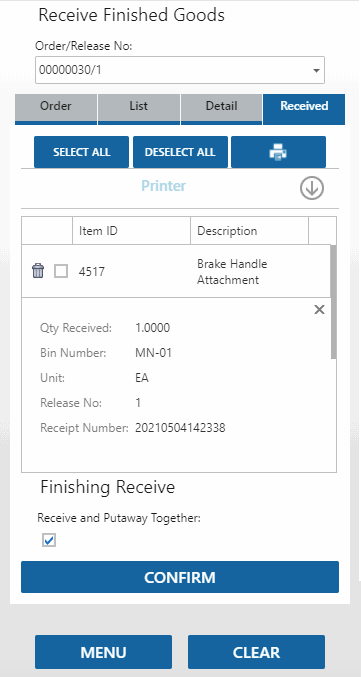
Task: Click the Printer label
Action: pyautogui.click(x=164, y=186)
